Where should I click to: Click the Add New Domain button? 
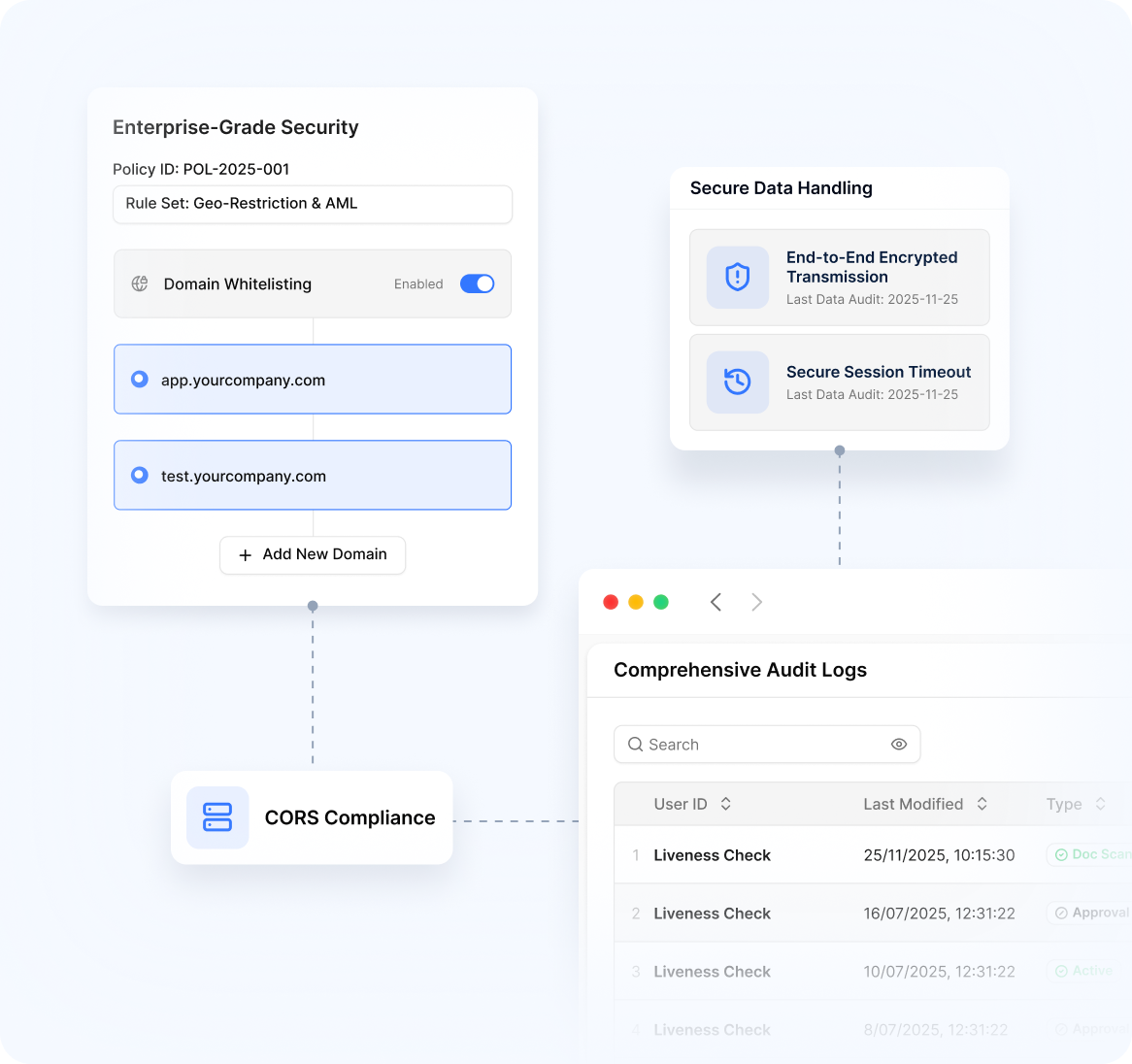[313, 555]
